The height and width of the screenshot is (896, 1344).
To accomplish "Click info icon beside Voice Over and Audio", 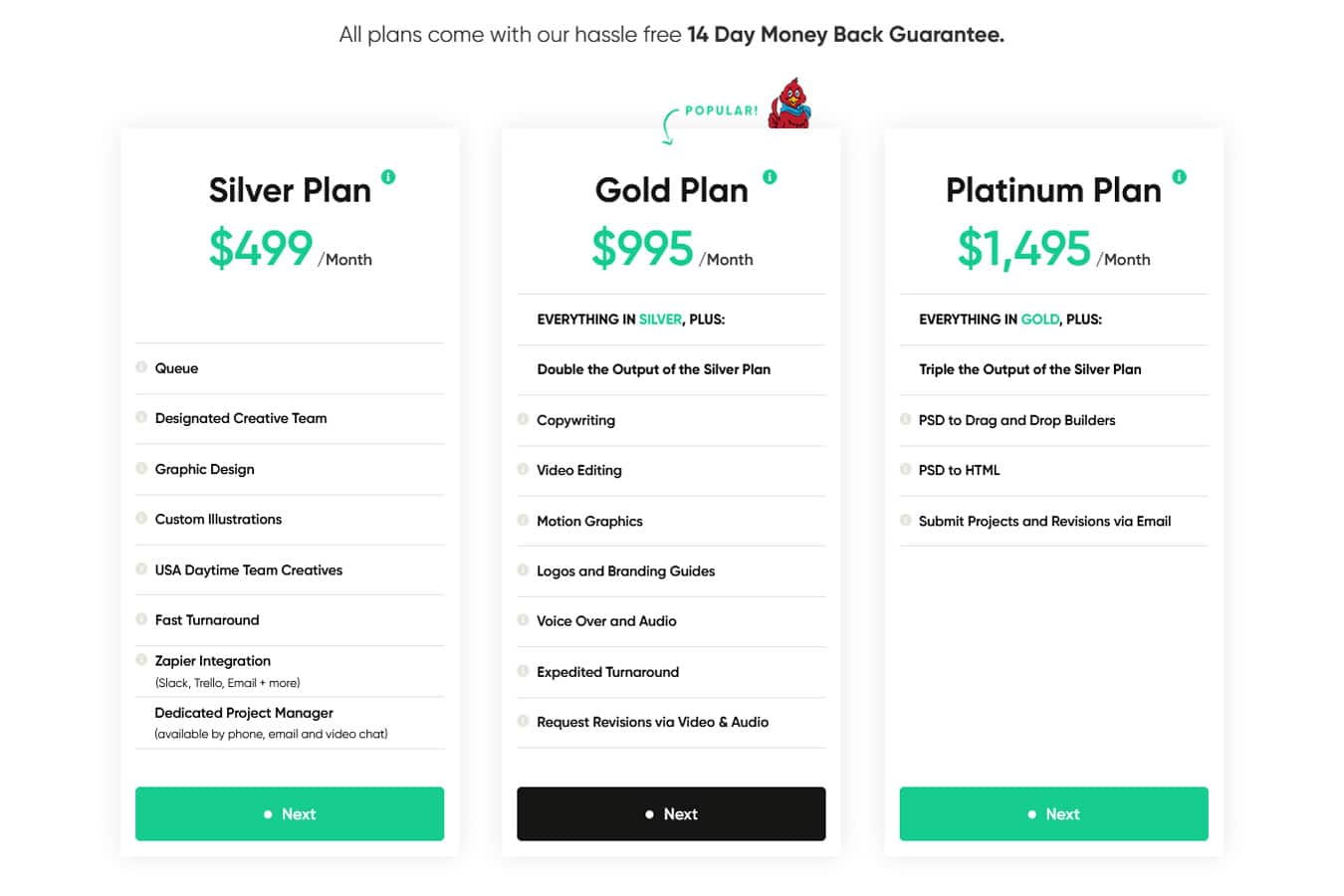I will pyautogui.click(x=523, y=620).
